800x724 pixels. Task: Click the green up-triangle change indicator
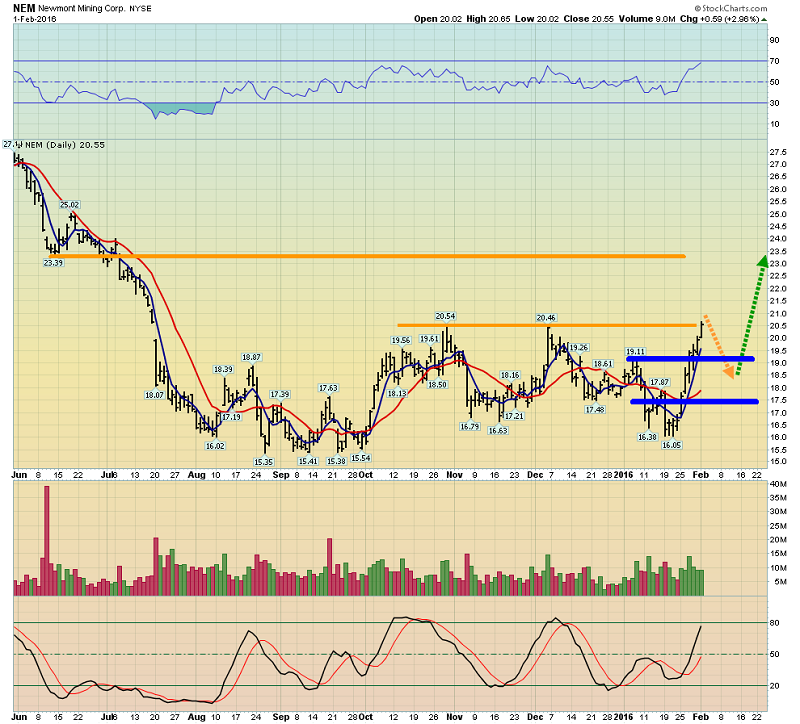(764, 19)
